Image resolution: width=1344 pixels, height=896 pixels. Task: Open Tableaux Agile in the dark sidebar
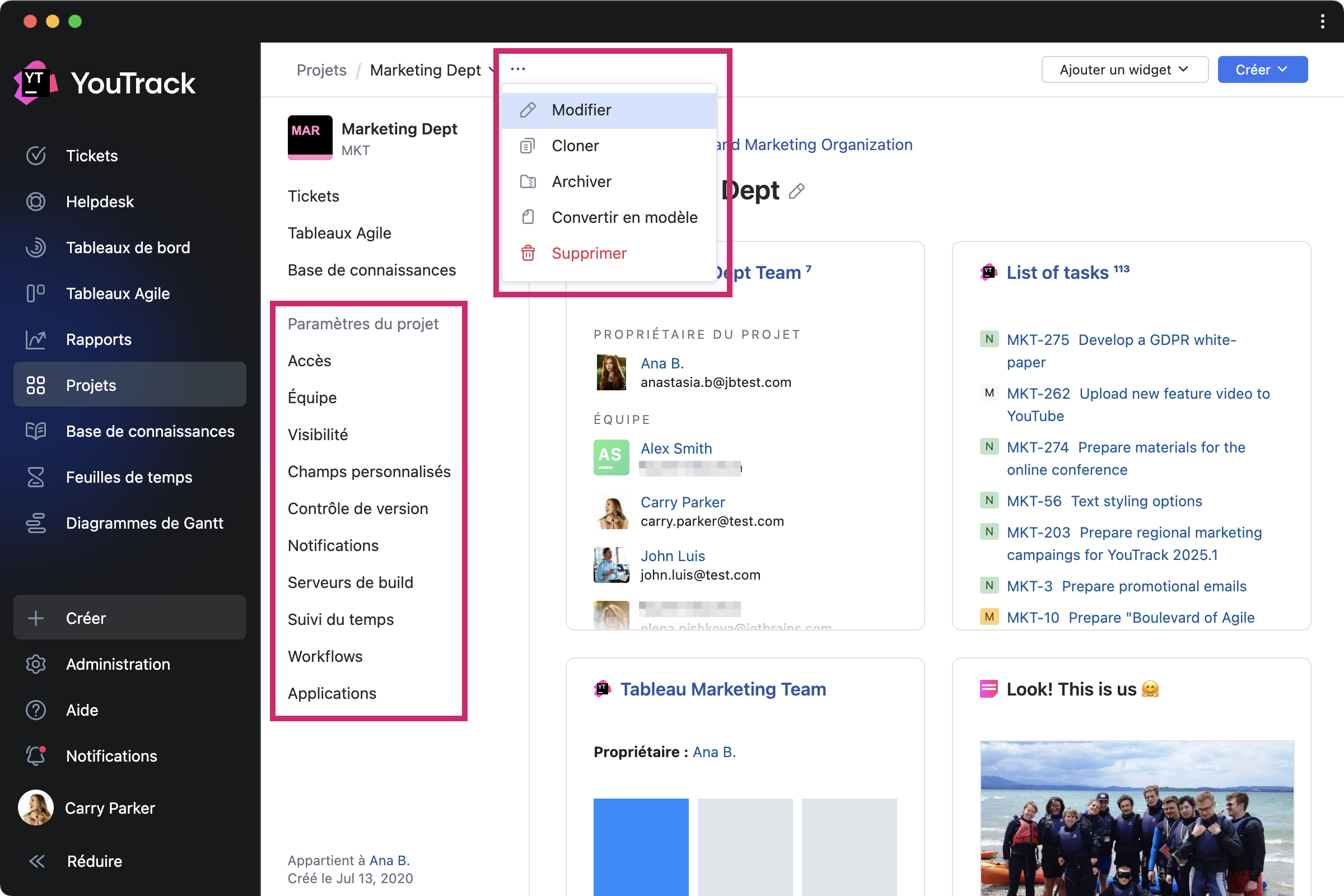(118, 293)
